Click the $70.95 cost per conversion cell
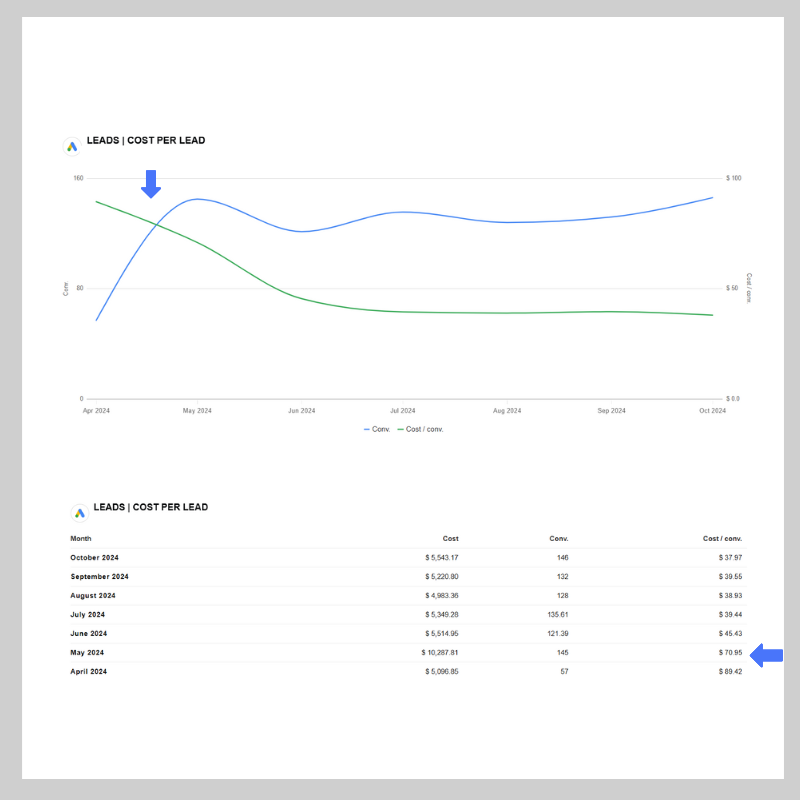 click(x=729, y=653)
